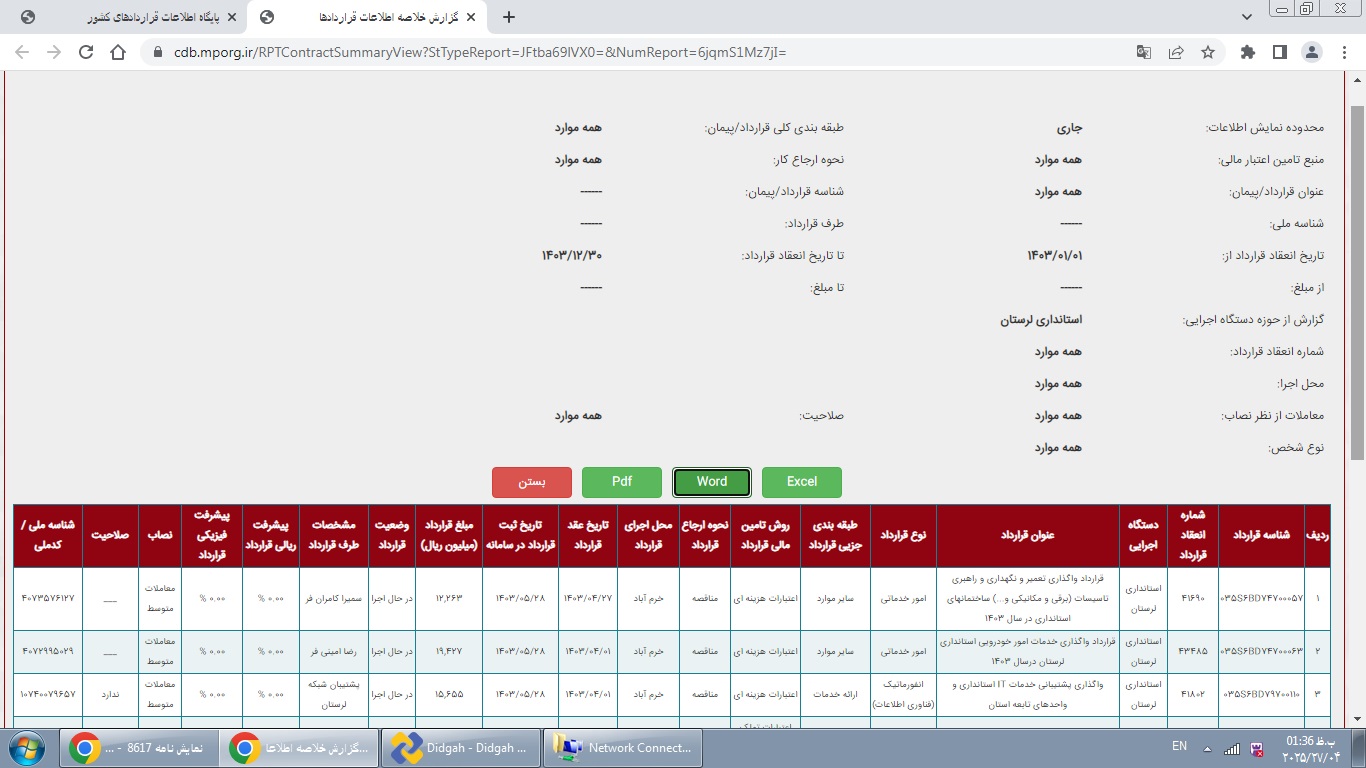Click the انفورماتیک (فناوری اطلاعات) contract type cell

coord(903,693)
